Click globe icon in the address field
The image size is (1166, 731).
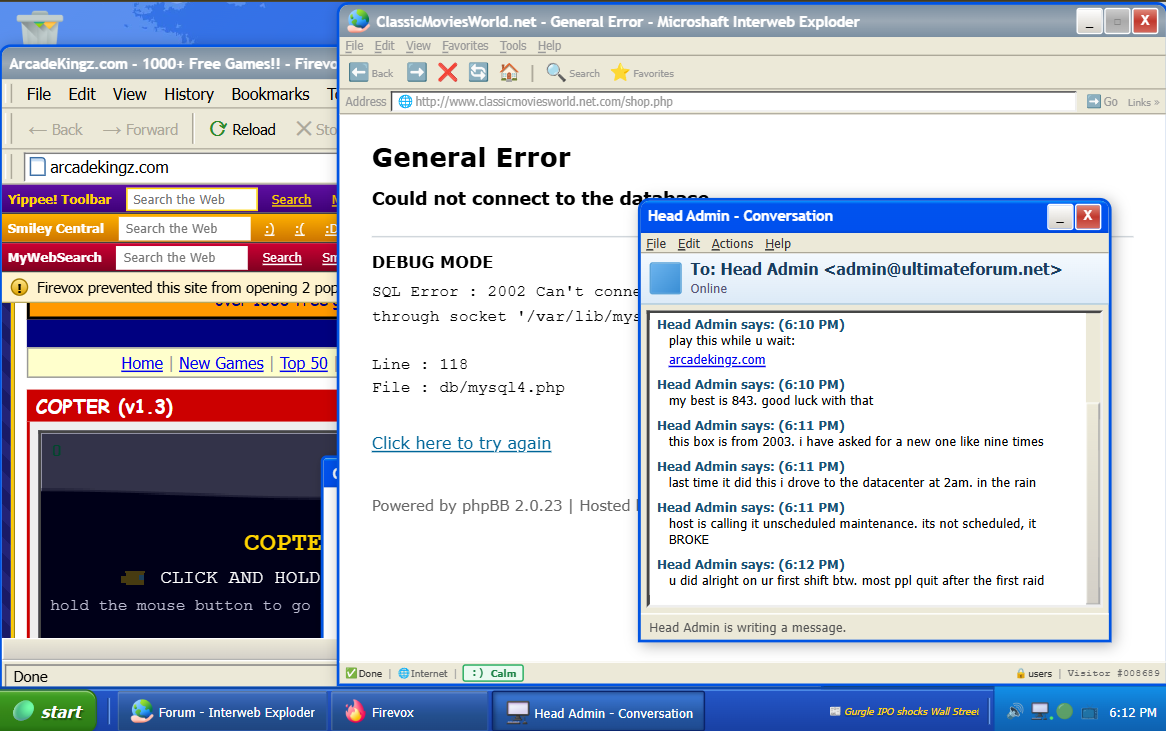405,101
